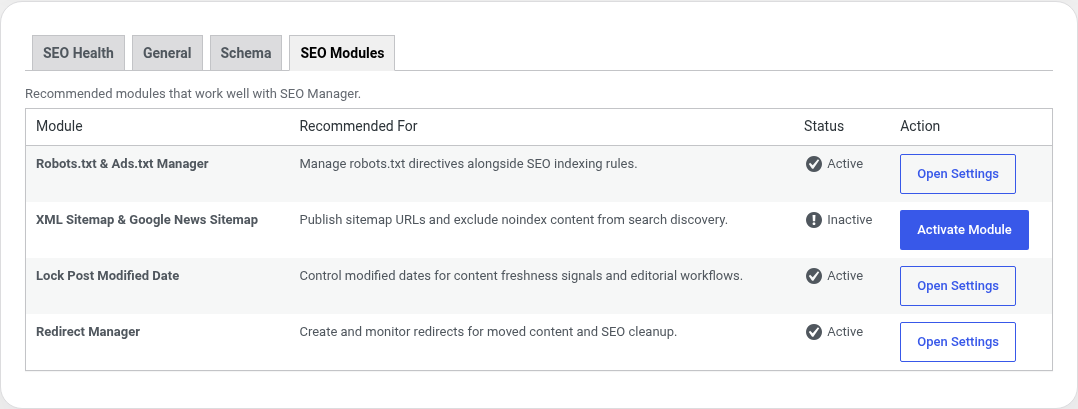Select the Robots.txt & Ads.txt Manager module name
The width and height of the screenshot is (1078, 409).
coord(122,164)
